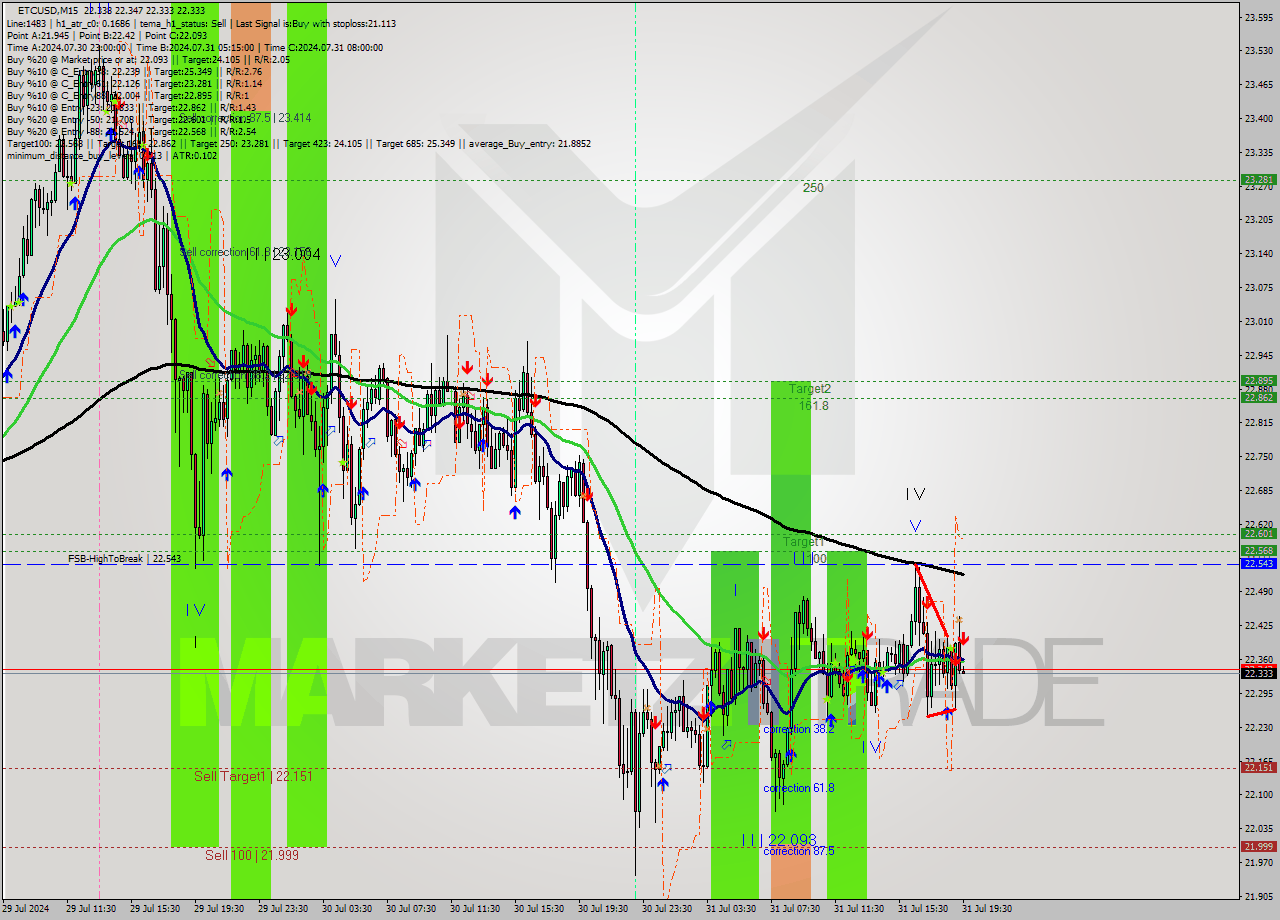Click the 21.905 price axis value
Image resolution: width=1280 pixels, height=920 pixels.
1258,896
